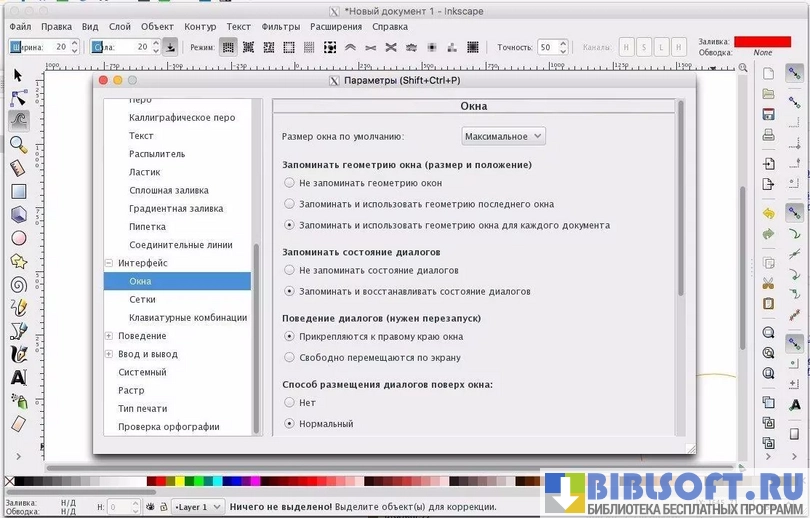Open the 'Максимальное' window size dropdown

[x=503, y=136]
